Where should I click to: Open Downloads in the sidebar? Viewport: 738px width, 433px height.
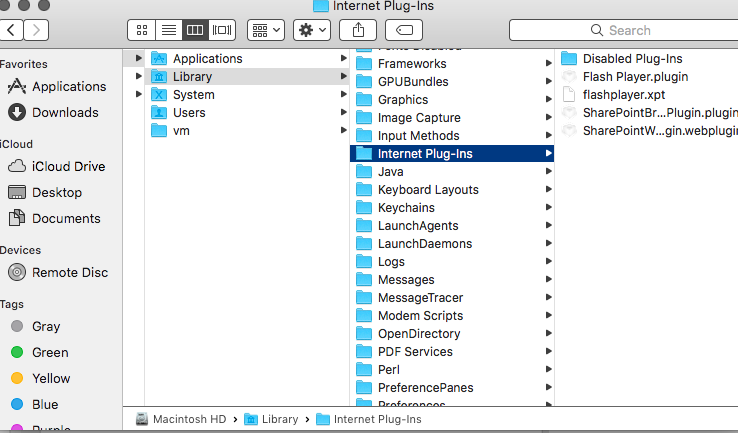pos(54,112)
